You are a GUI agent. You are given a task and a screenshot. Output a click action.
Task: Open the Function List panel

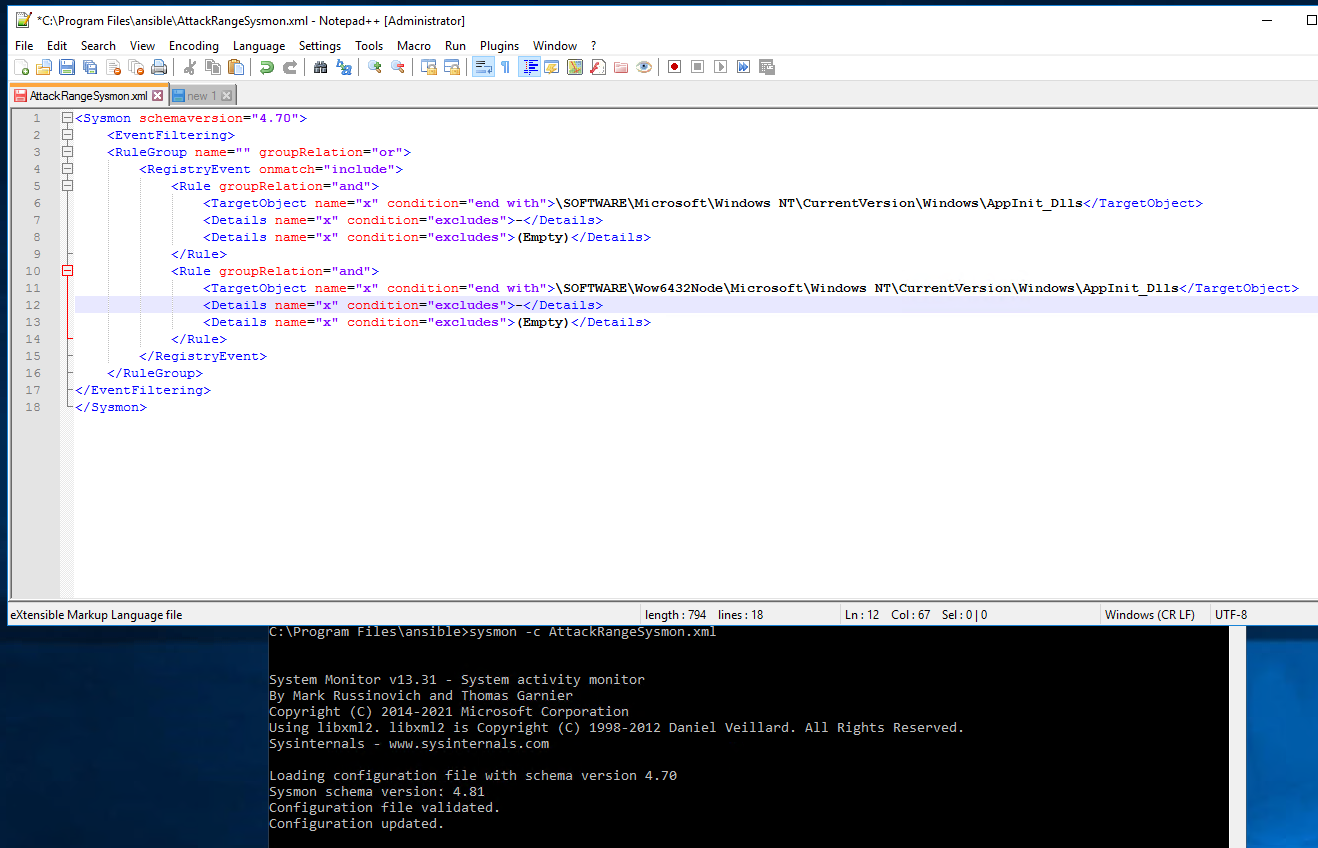click(598, 67)
